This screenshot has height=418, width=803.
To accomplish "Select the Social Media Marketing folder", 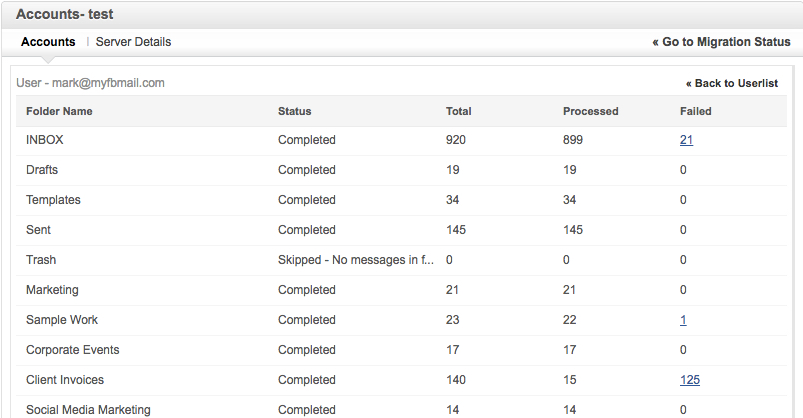I will (x=88, y=409).
